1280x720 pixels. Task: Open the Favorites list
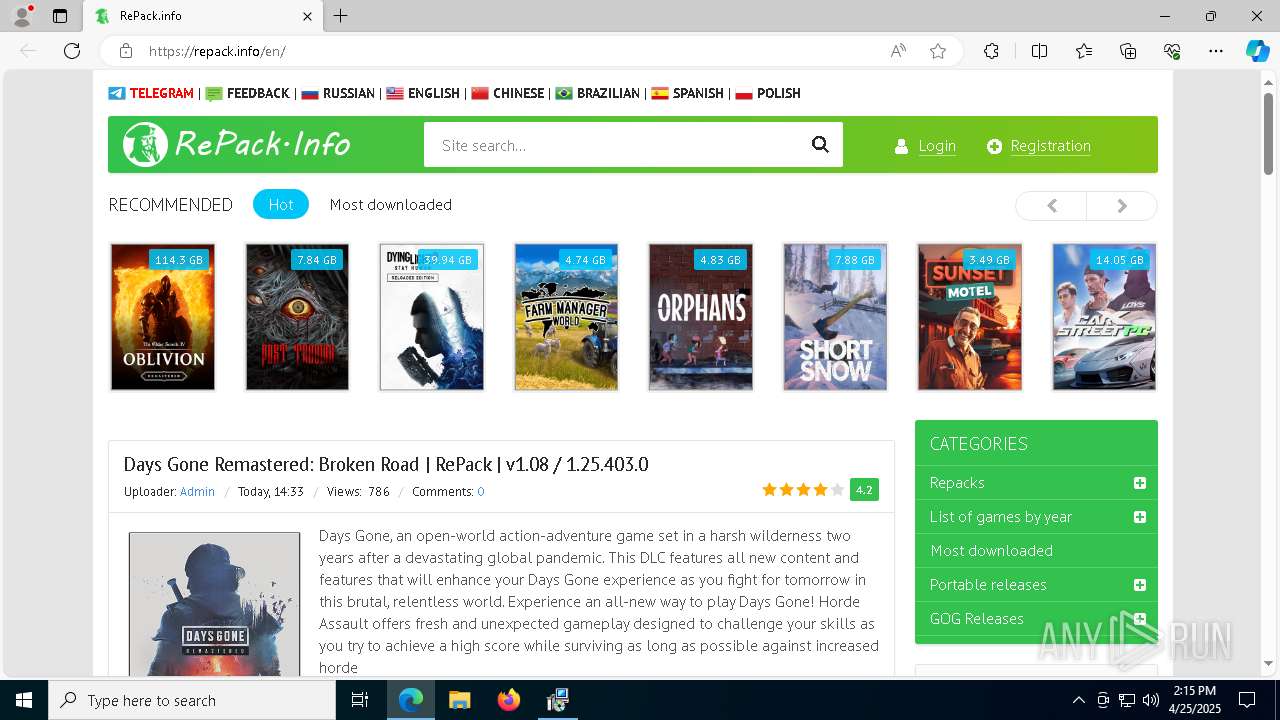[x=1084, y=51]
